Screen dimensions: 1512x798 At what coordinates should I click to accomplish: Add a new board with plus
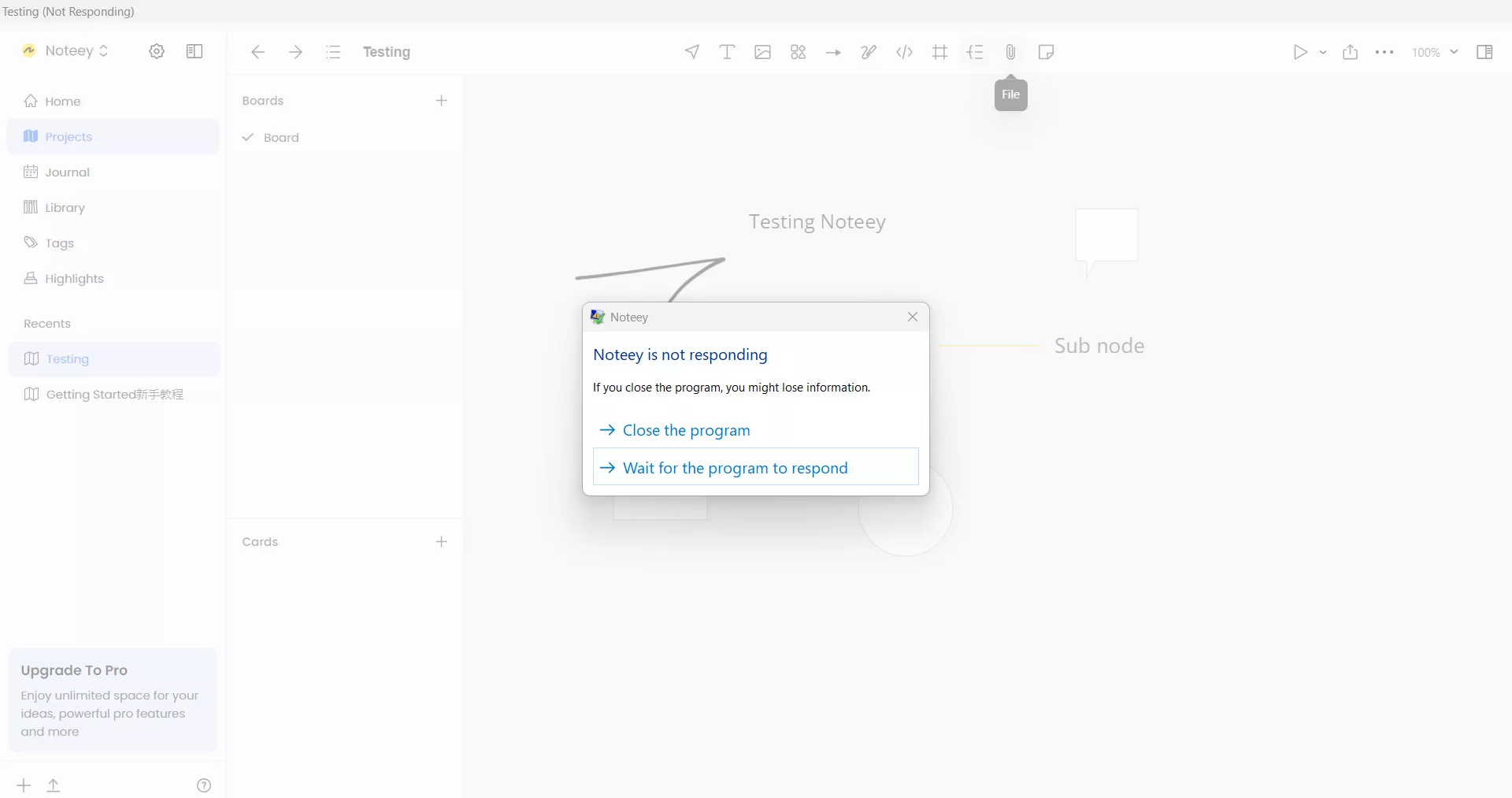click(x=441, y=100)
